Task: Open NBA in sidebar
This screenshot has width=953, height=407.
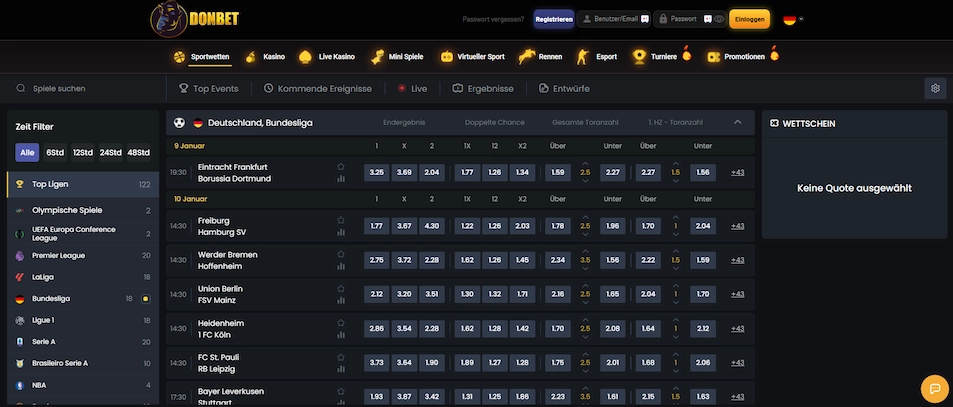Action: [83, 385]
